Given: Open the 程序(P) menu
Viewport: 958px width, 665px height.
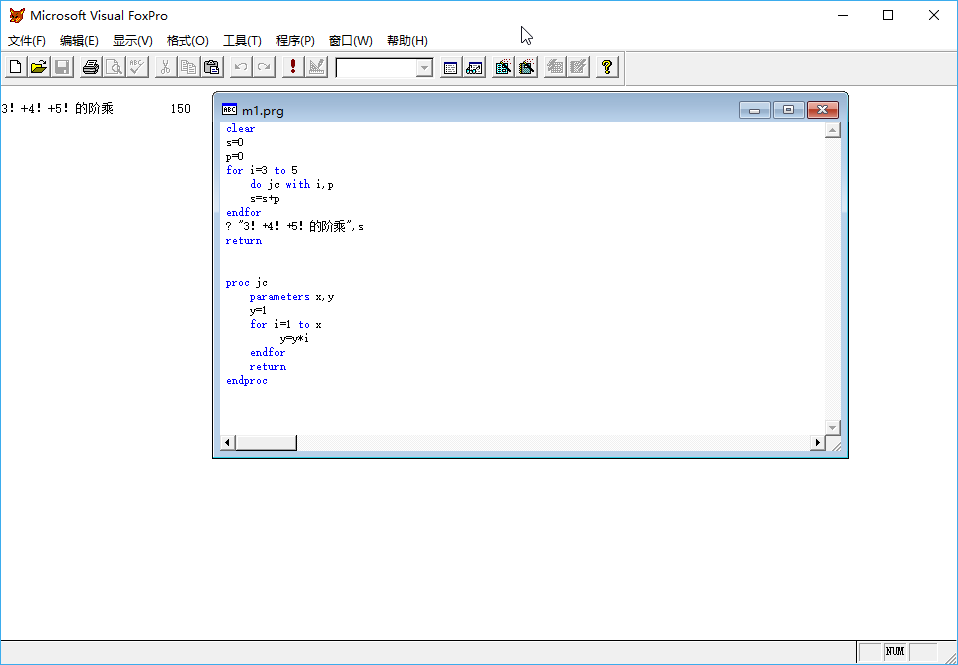Looking at the screenshot, I should click(x=295, y=41).
